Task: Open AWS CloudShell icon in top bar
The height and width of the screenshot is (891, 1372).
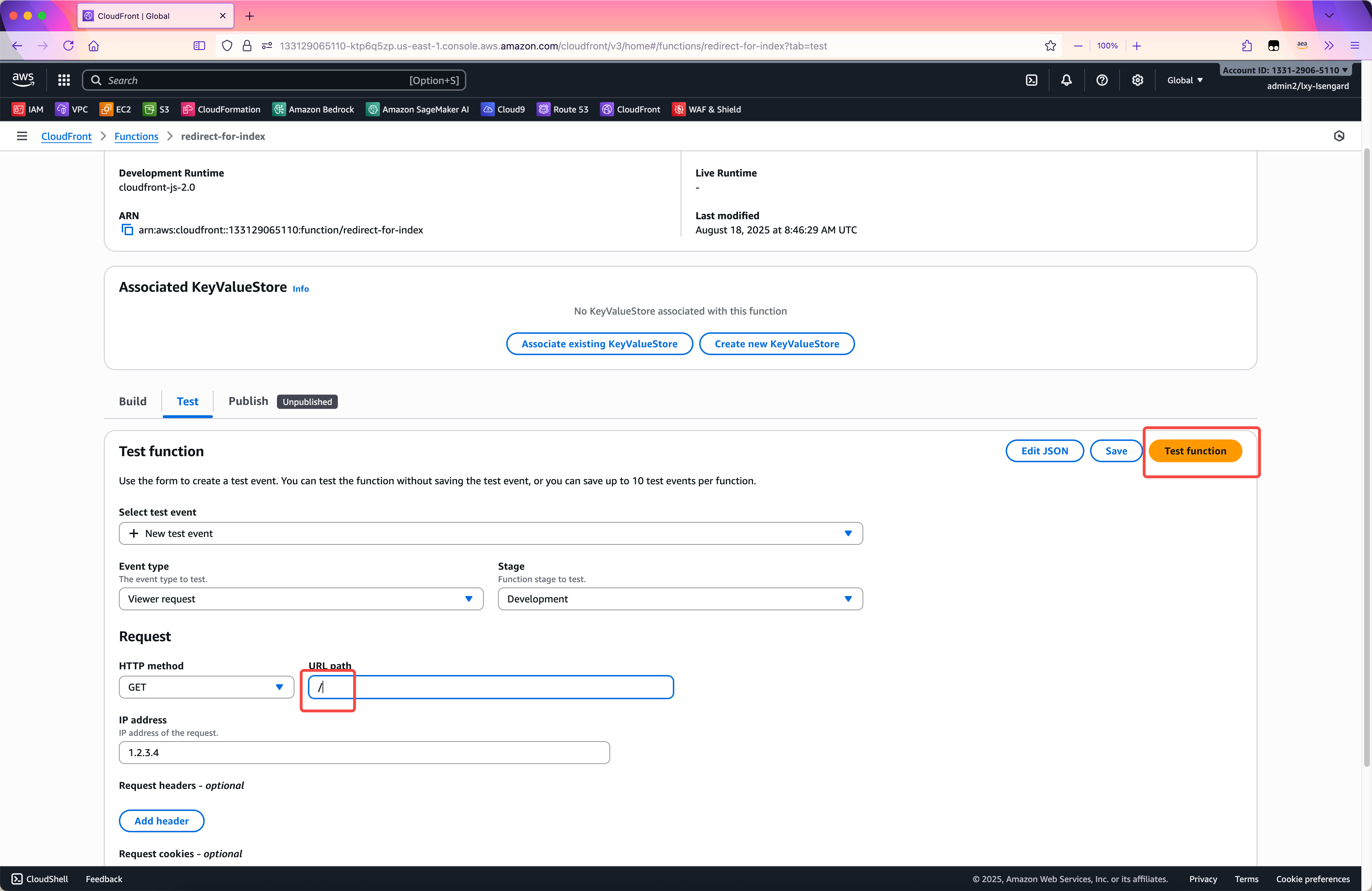Action: point(1031,80)
